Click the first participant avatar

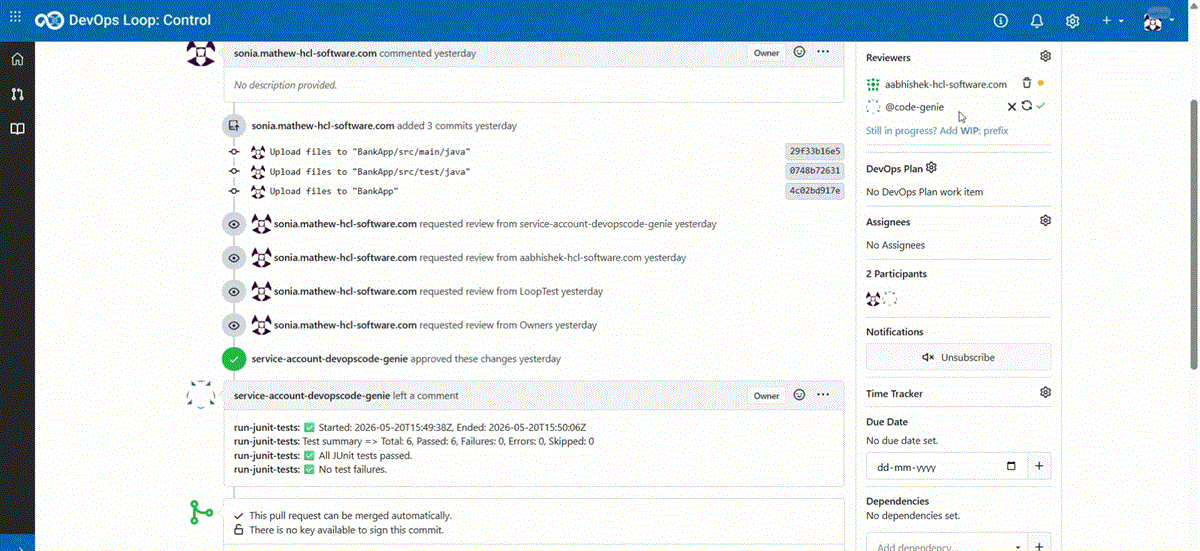(873, 298)
